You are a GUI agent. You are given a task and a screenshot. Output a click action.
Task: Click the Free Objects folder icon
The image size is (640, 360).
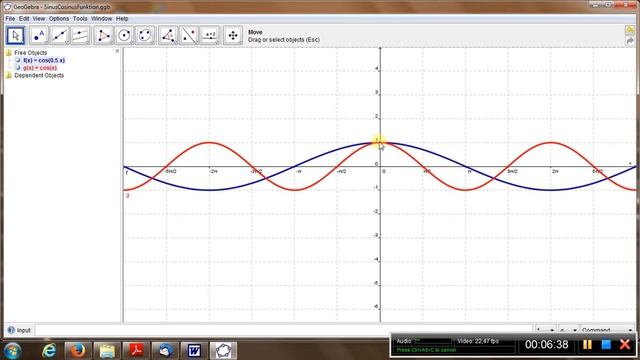[x=9, y=53]
